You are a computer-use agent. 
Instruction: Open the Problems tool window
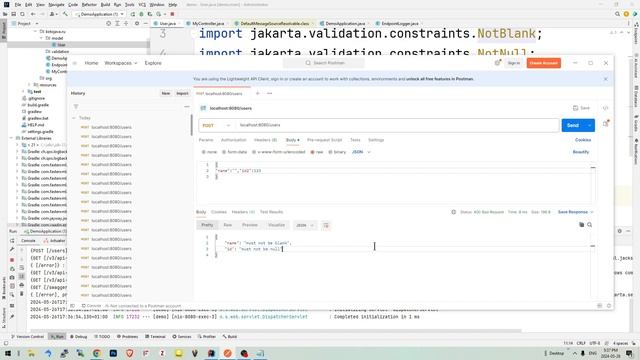[127, 337]
